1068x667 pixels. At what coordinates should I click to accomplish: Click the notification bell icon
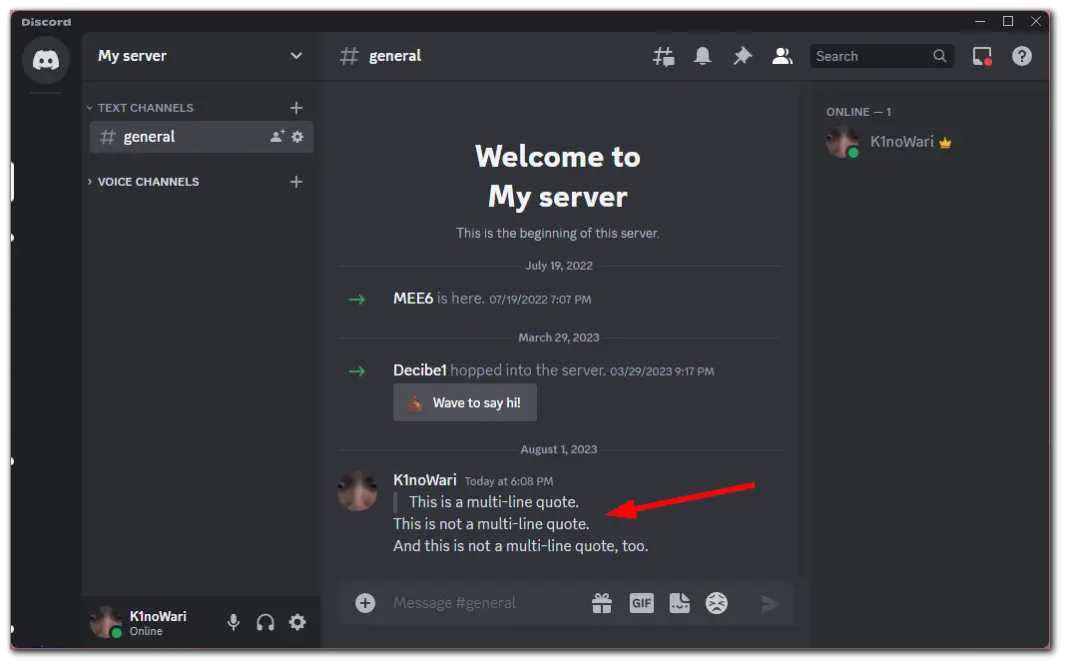702,56
